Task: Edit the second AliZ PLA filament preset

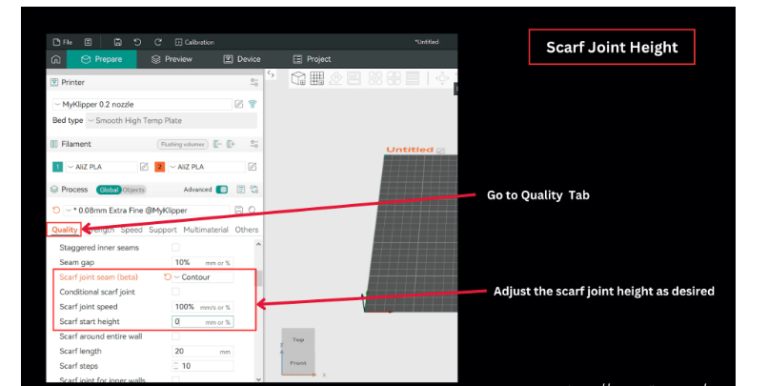Action: (252, 167)
